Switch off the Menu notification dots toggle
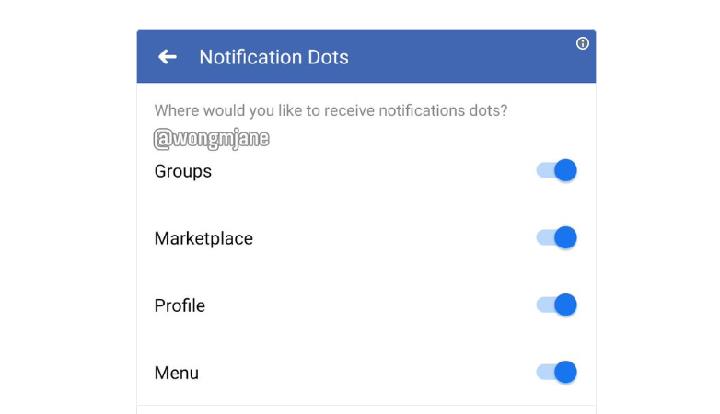720x414 pixels. click(558, 372)
